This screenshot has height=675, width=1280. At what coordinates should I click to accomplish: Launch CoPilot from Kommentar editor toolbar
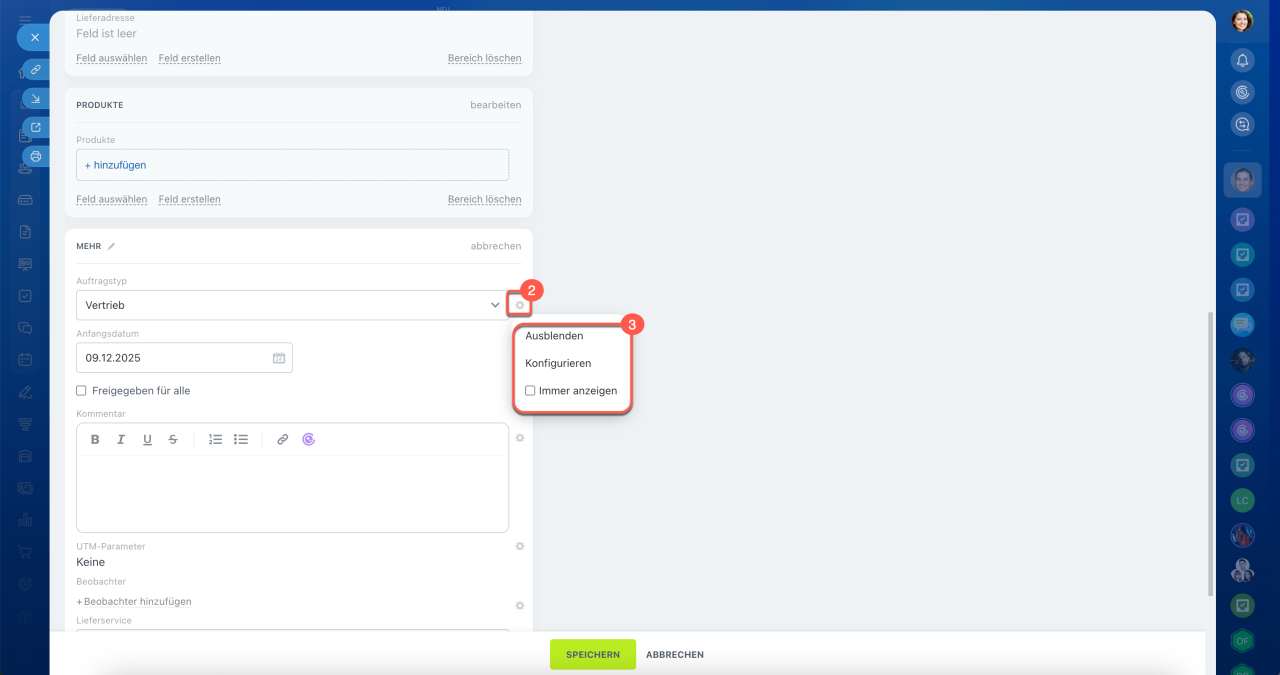click(308, 439)
